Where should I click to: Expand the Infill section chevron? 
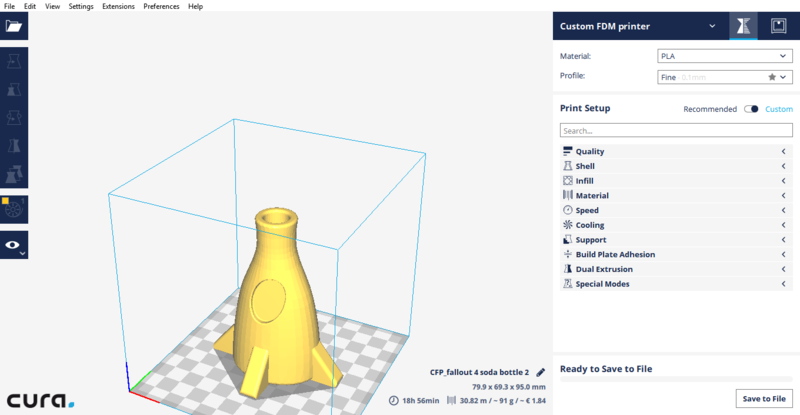point(783,181)
